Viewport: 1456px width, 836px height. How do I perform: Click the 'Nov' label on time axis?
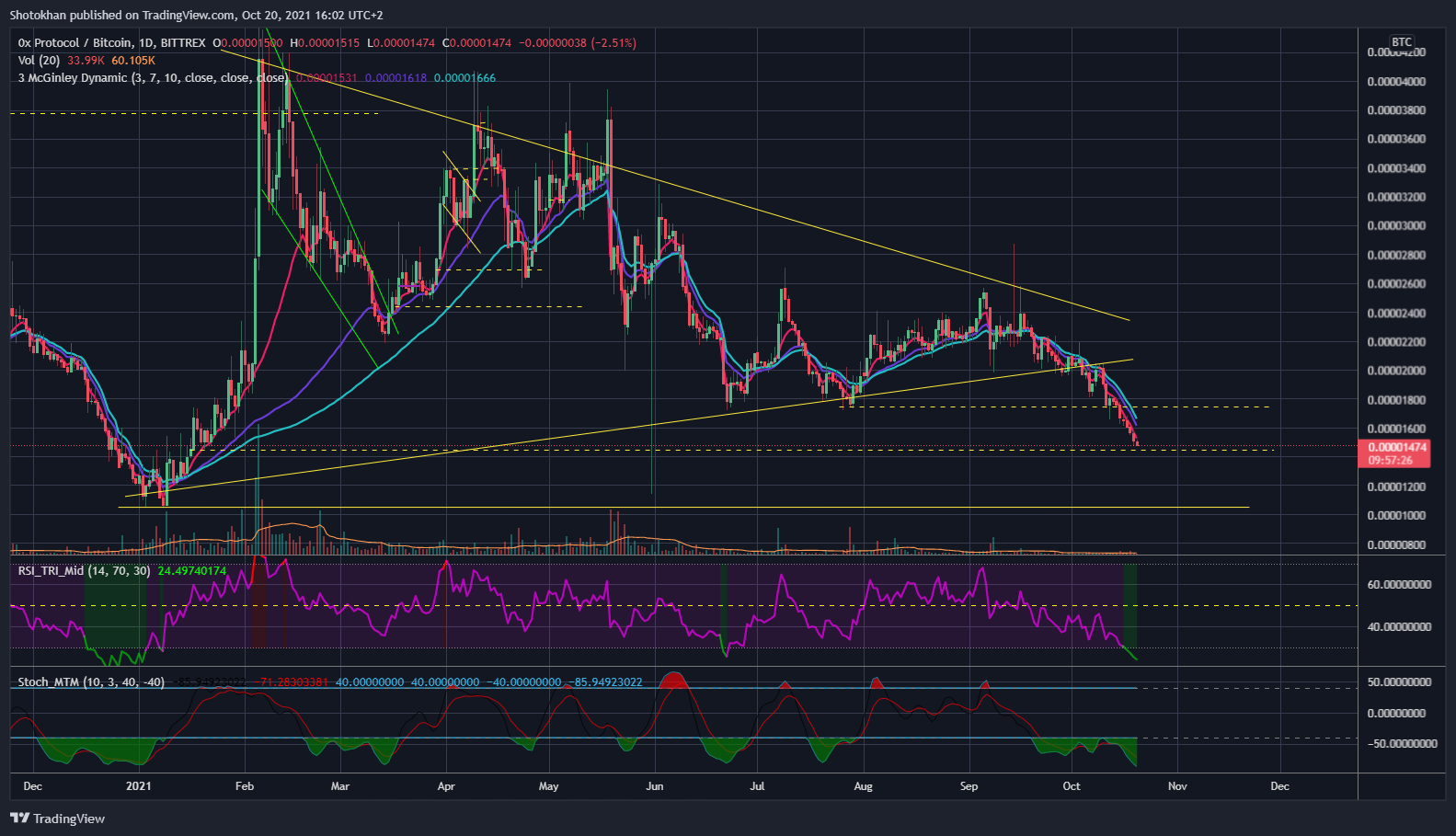[x=1177, y=786]
